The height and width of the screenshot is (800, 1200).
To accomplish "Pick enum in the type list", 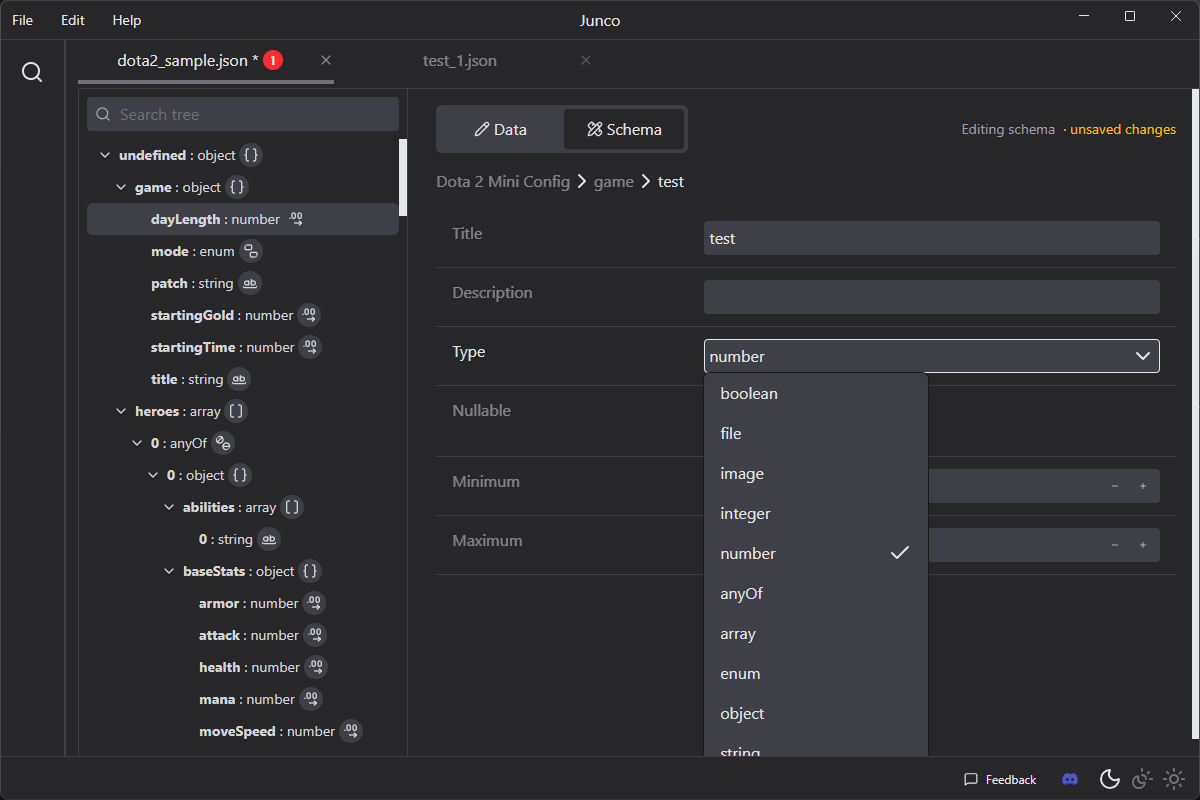I will coord(816,674).
